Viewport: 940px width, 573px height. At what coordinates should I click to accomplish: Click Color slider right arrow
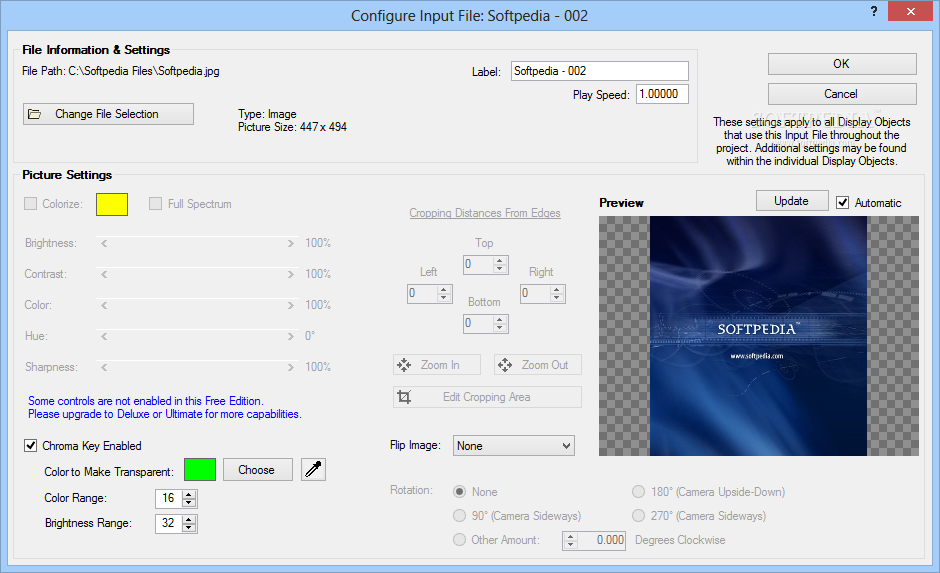pyautogui.click(x=291, y=305)
